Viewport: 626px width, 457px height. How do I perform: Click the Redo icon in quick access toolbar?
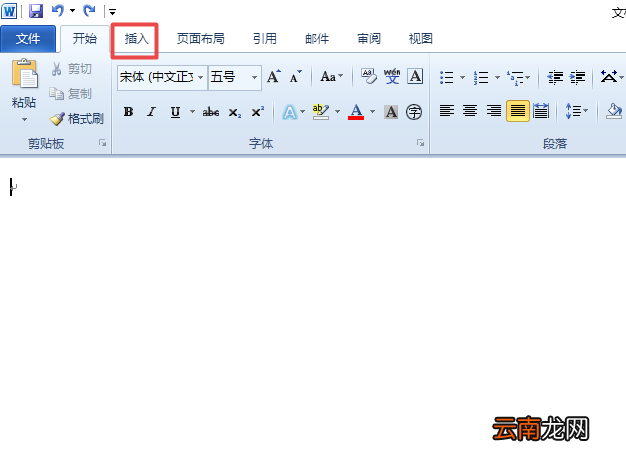(x=89, y=10)
